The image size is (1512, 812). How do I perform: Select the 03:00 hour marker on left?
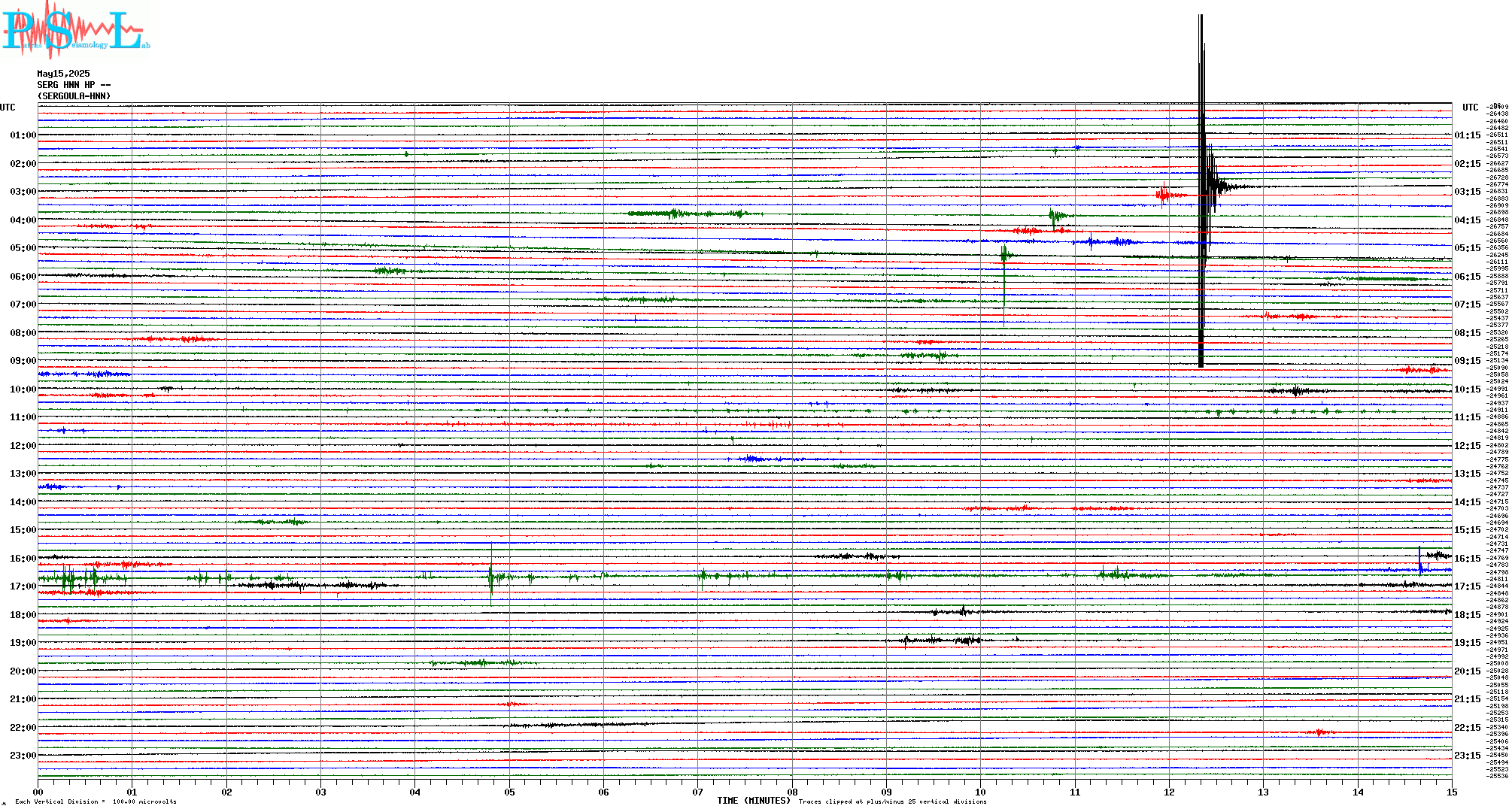coord(23,192)
